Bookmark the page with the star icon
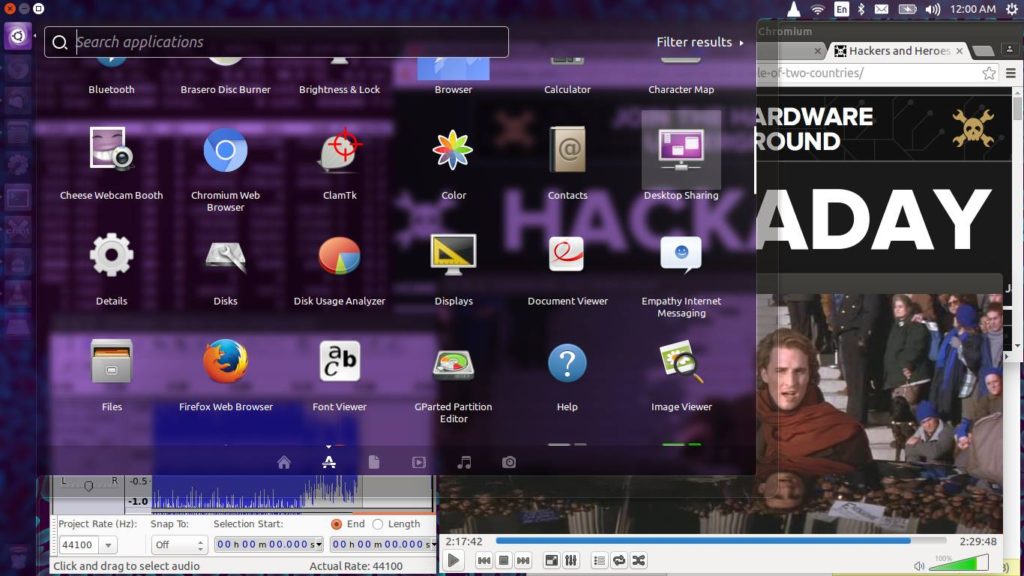1024x576 pixels. coord(989,73)
